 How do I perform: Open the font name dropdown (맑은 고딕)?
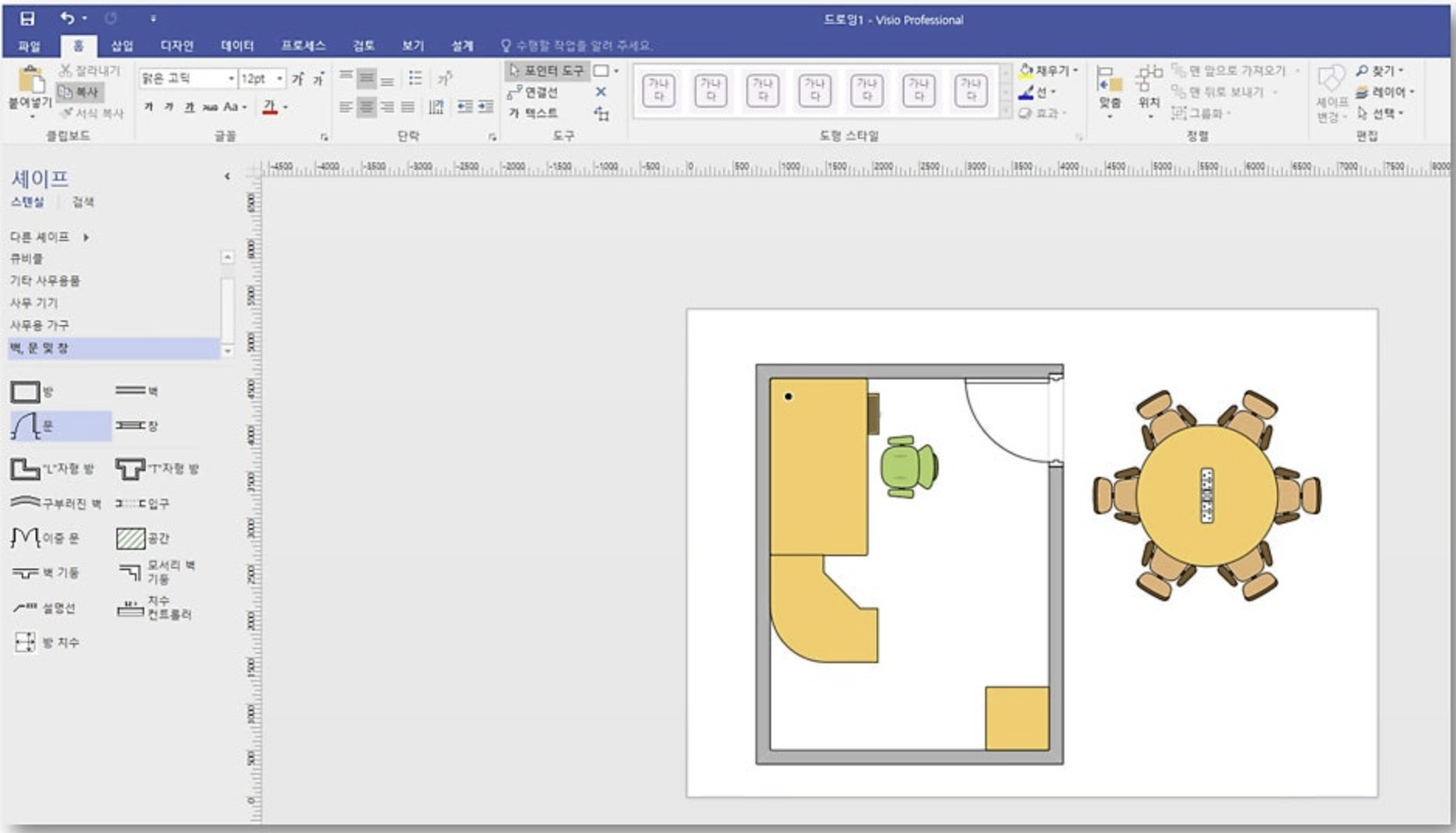click(231, 78)
